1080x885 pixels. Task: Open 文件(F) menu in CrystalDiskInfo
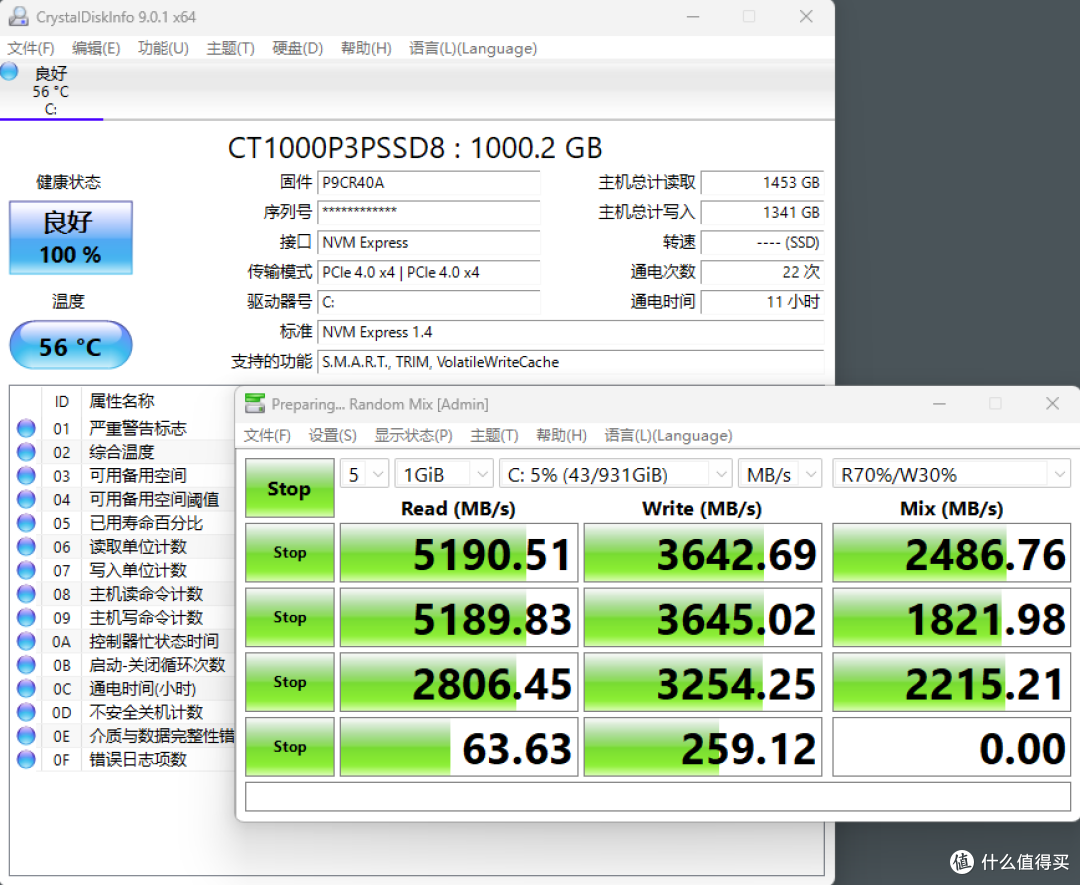pyautogui.click(x=31, y=48)
